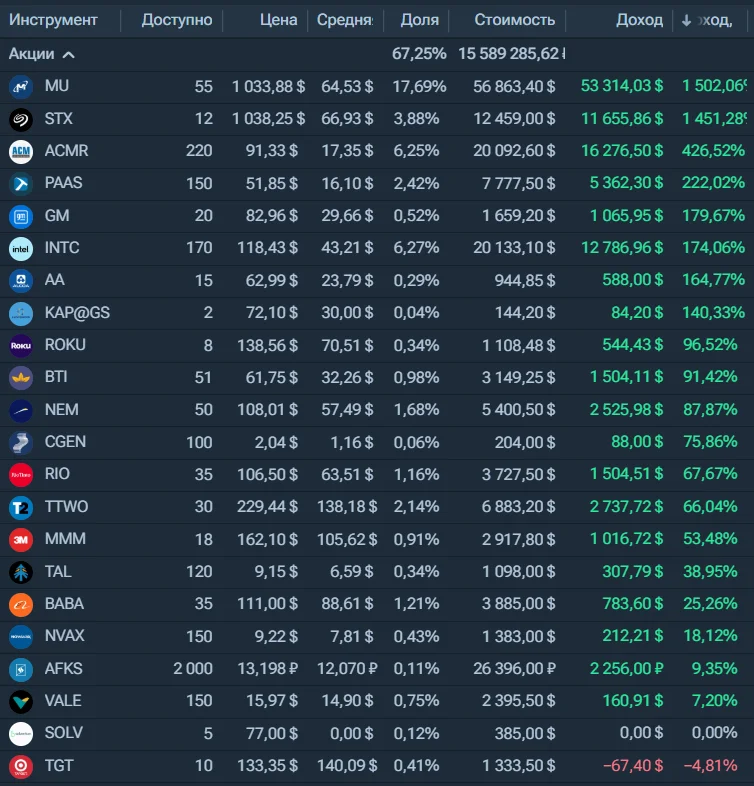The height and width of the screenshot is (786, 754).
Task: Select the ROKU ticker name
Action: click(x=65, y=345)
